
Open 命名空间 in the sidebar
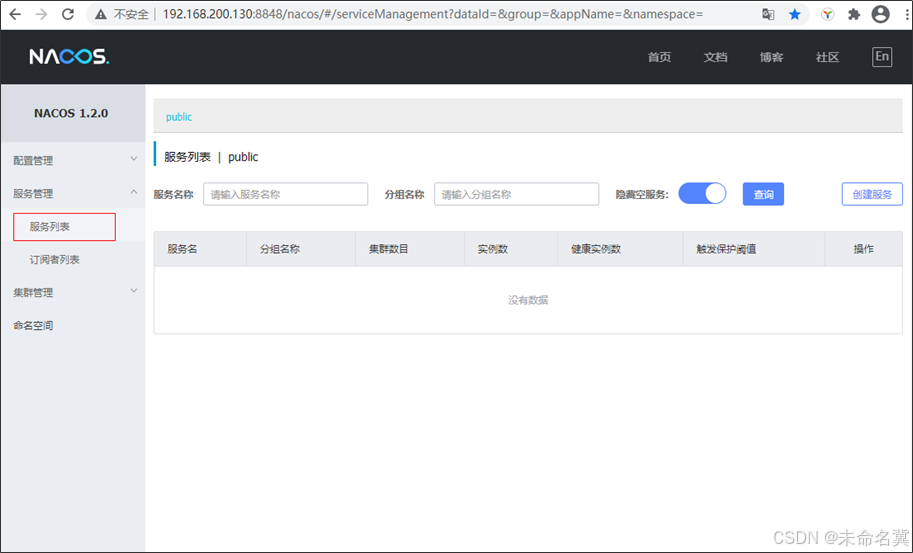33,325
